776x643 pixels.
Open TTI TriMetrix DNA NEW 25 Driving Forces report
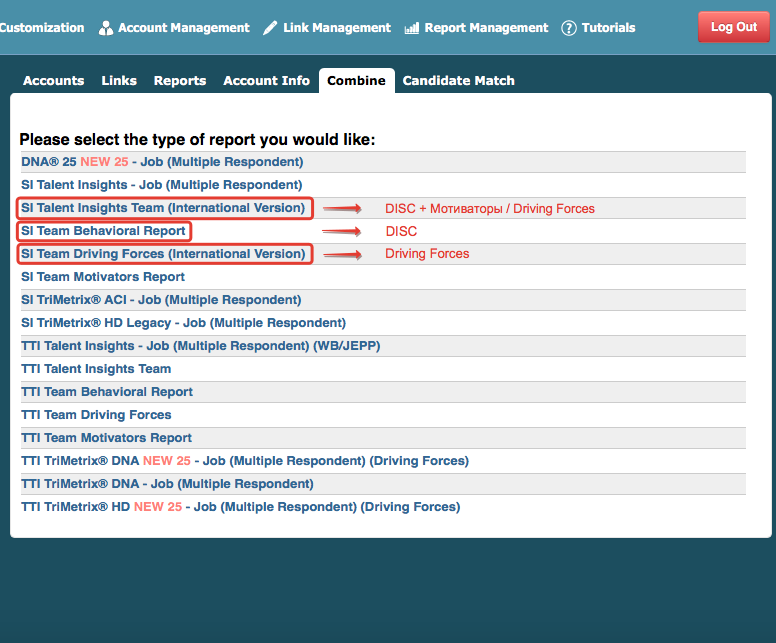tap(245, 461)
